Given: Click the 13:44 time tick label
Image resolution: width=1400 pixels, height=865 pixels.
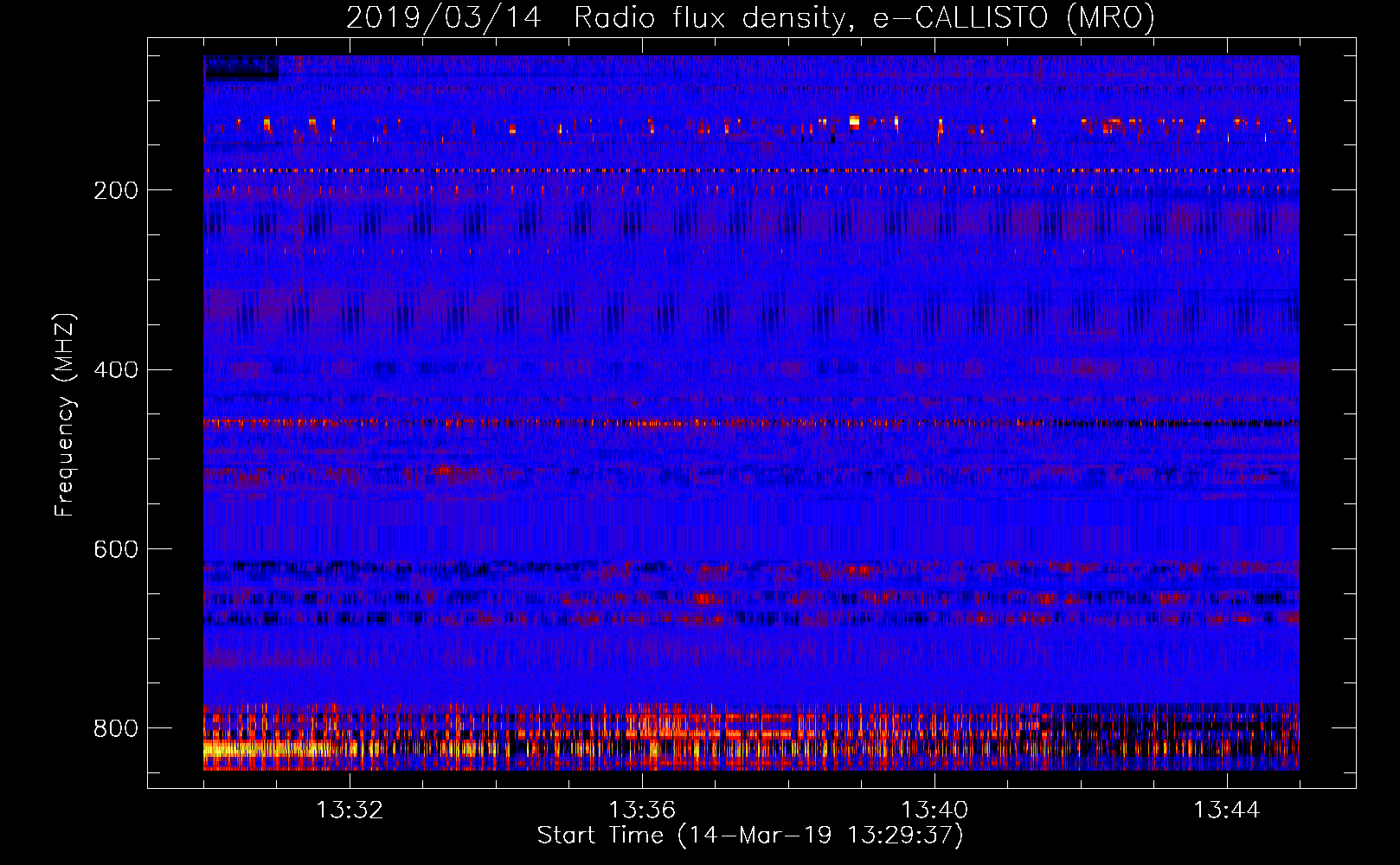Looking at the screenshot, I should tap(1227, 811).
